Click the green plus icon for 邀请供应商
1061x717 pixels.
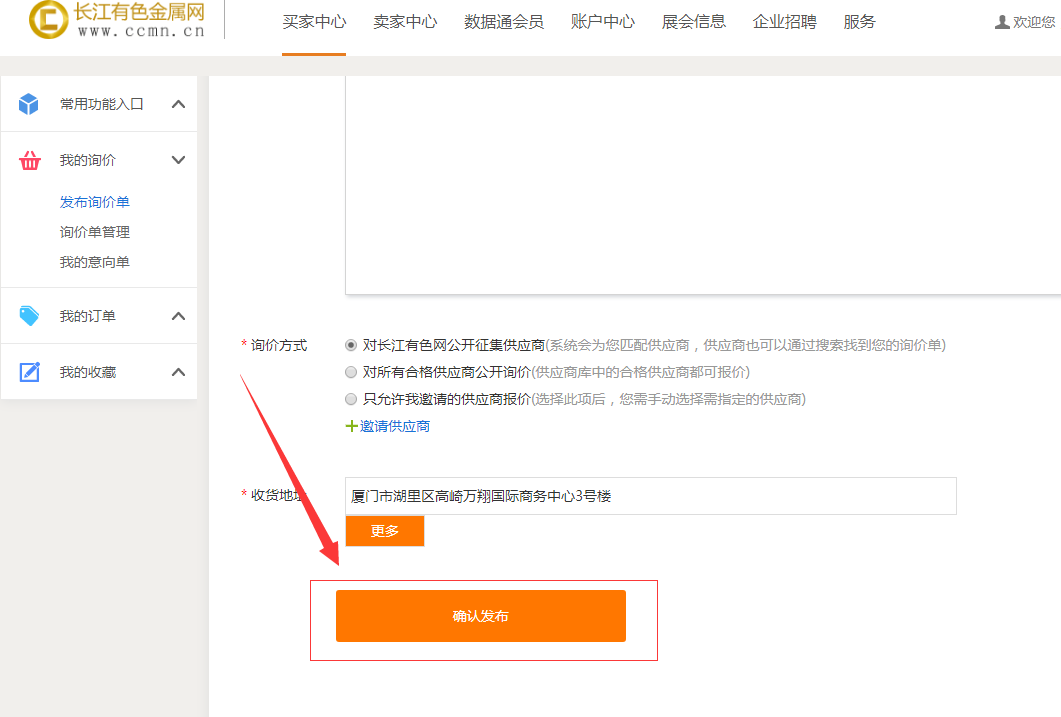pyautogui.click(x=351, y=426)
